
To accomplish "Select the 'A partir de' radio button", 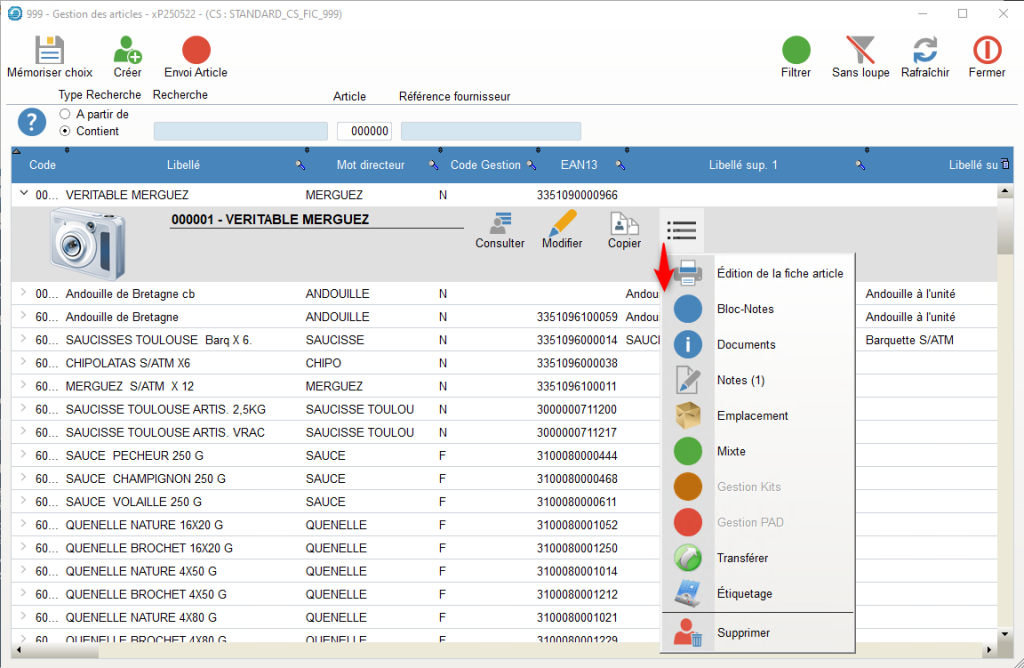I will pyautogui.click(x=65, y=114).
